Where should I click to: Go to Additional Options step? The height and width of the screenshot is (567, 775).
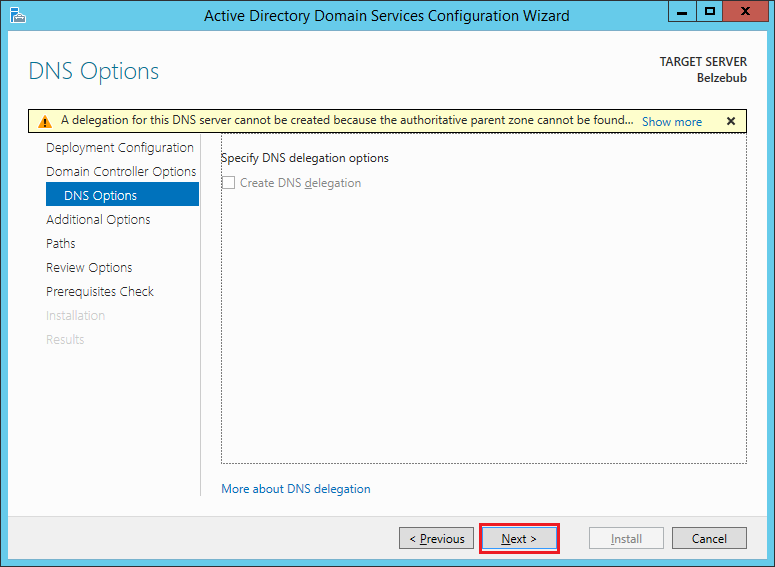point(98,219)
